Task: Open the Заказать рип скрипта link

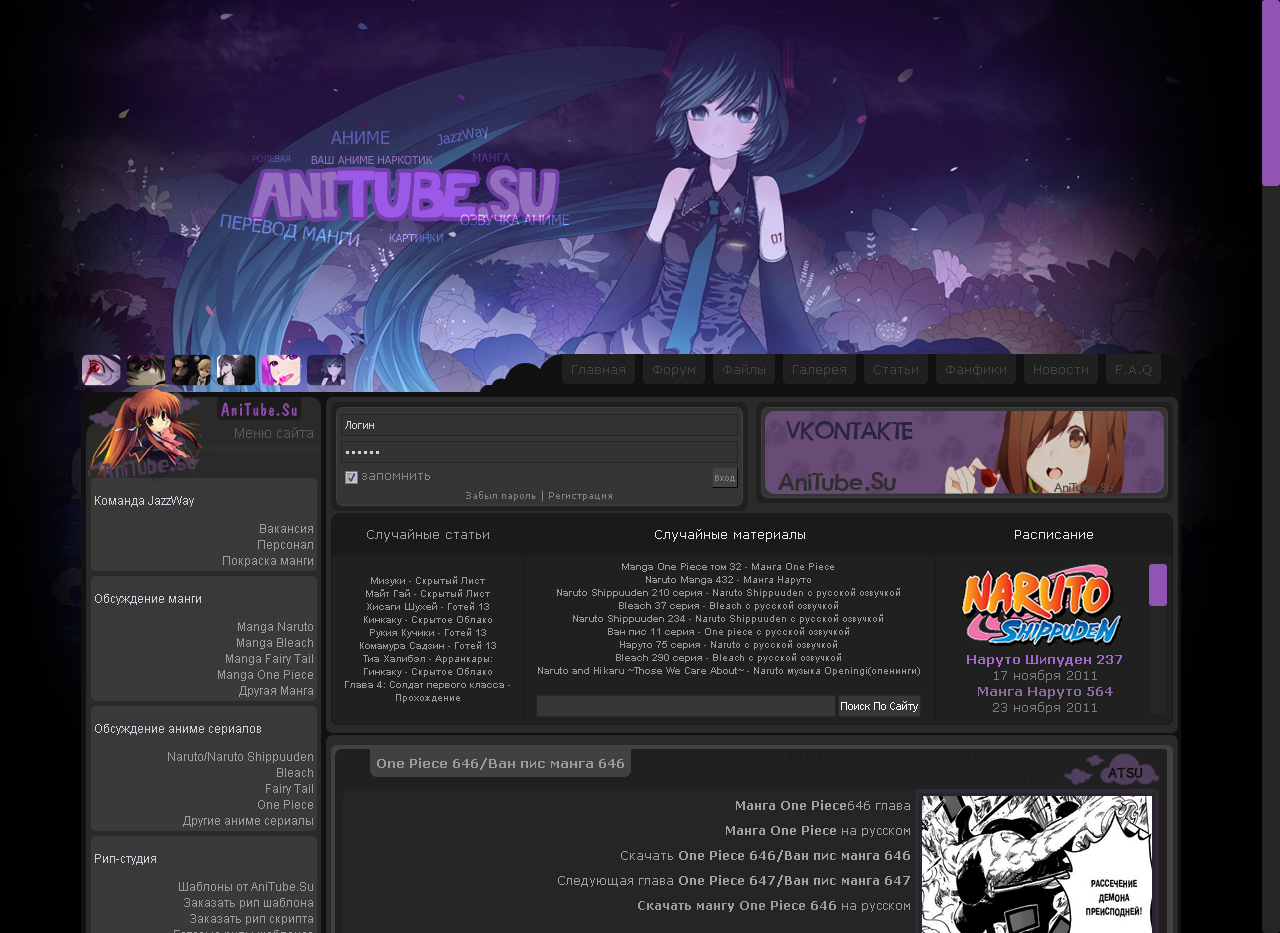Action: [x=251, y=919]
